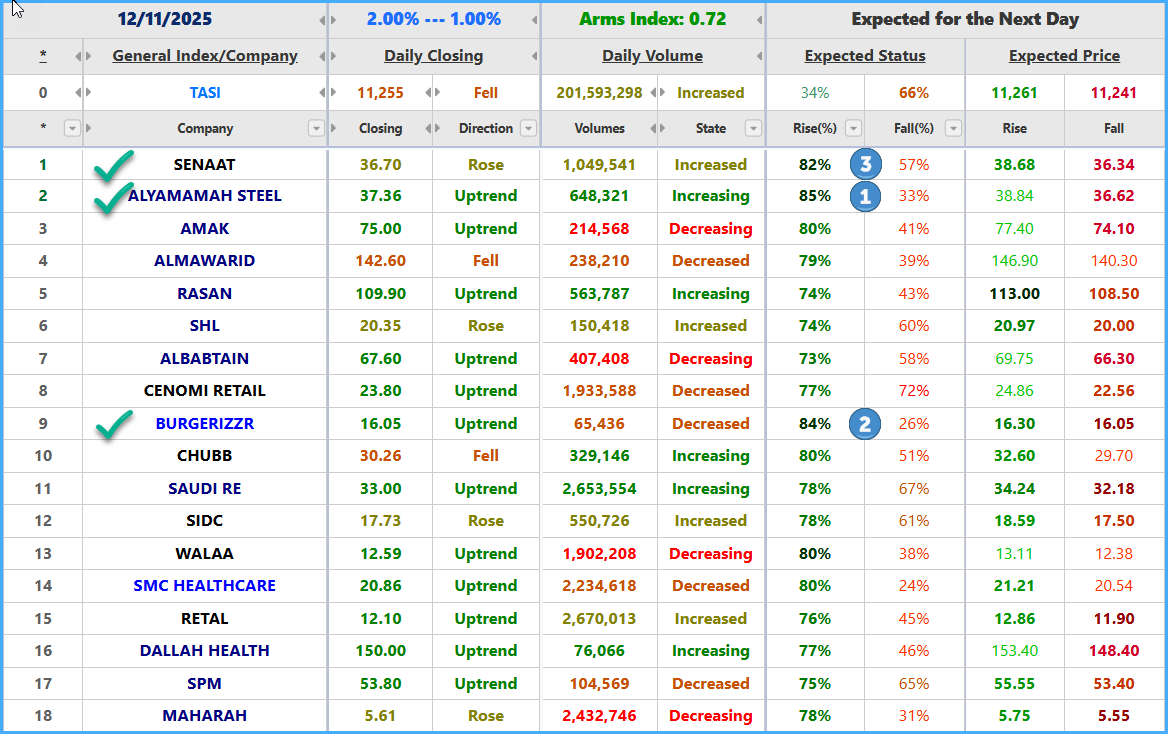
Task: Click the General Index/Company header link
Action: tap(205, 56)
